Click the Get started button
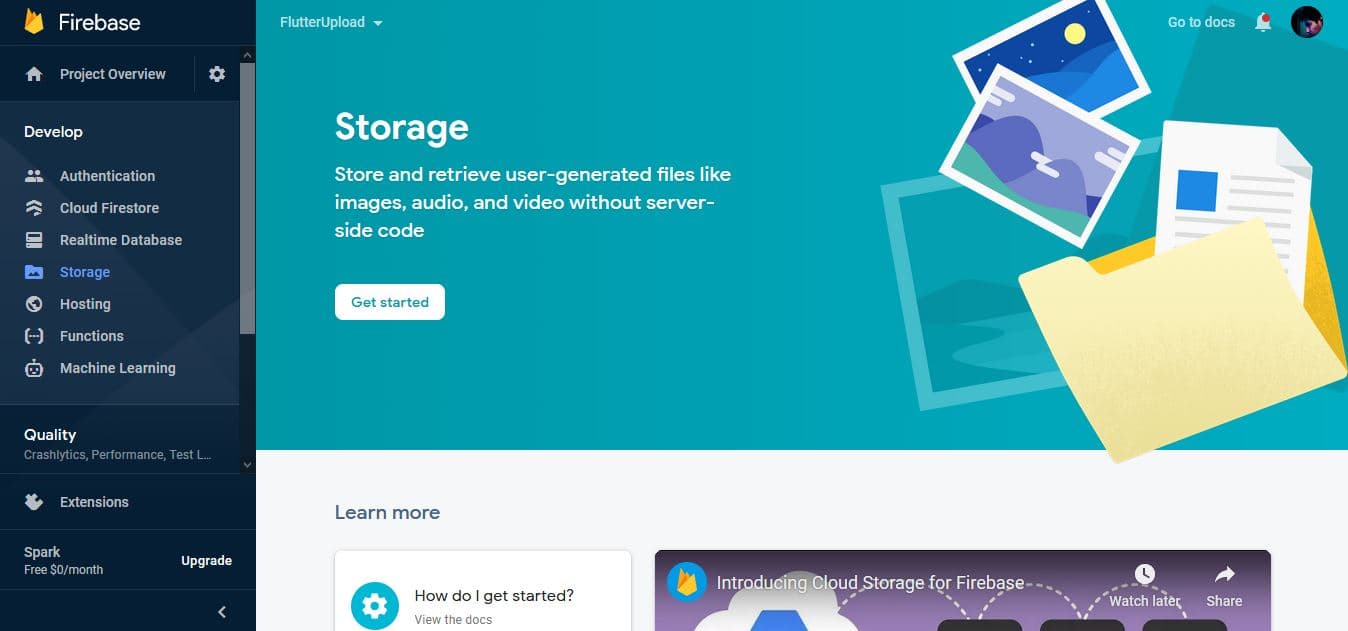1348x631 pixels. (x=390, y=302)
